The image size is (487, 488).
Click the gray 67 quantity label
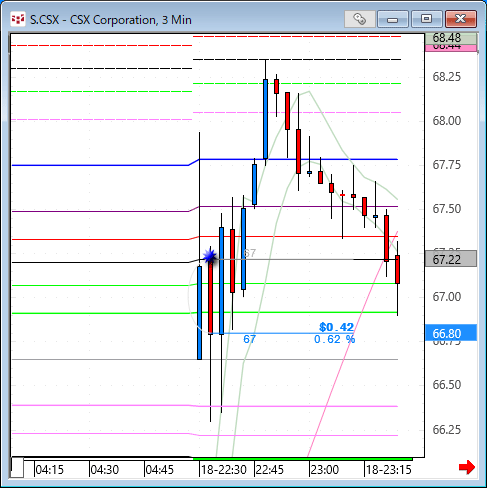click(x=249, y=253)
